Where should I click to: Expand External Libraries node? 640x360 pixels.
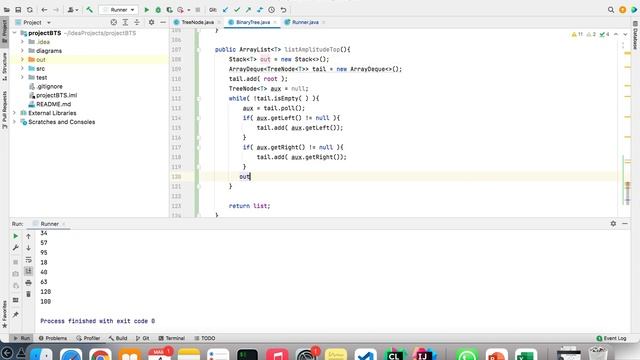coord(15,113)
